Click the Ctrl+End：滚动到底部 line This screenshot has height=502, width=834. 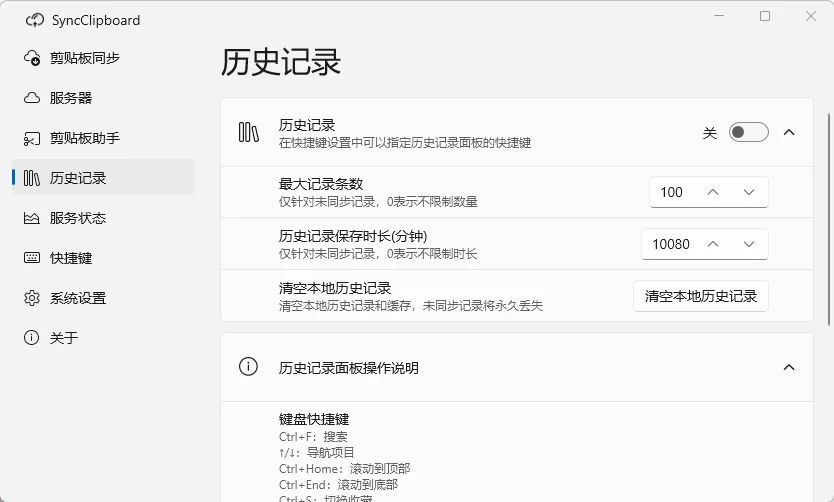pos(338,484)
